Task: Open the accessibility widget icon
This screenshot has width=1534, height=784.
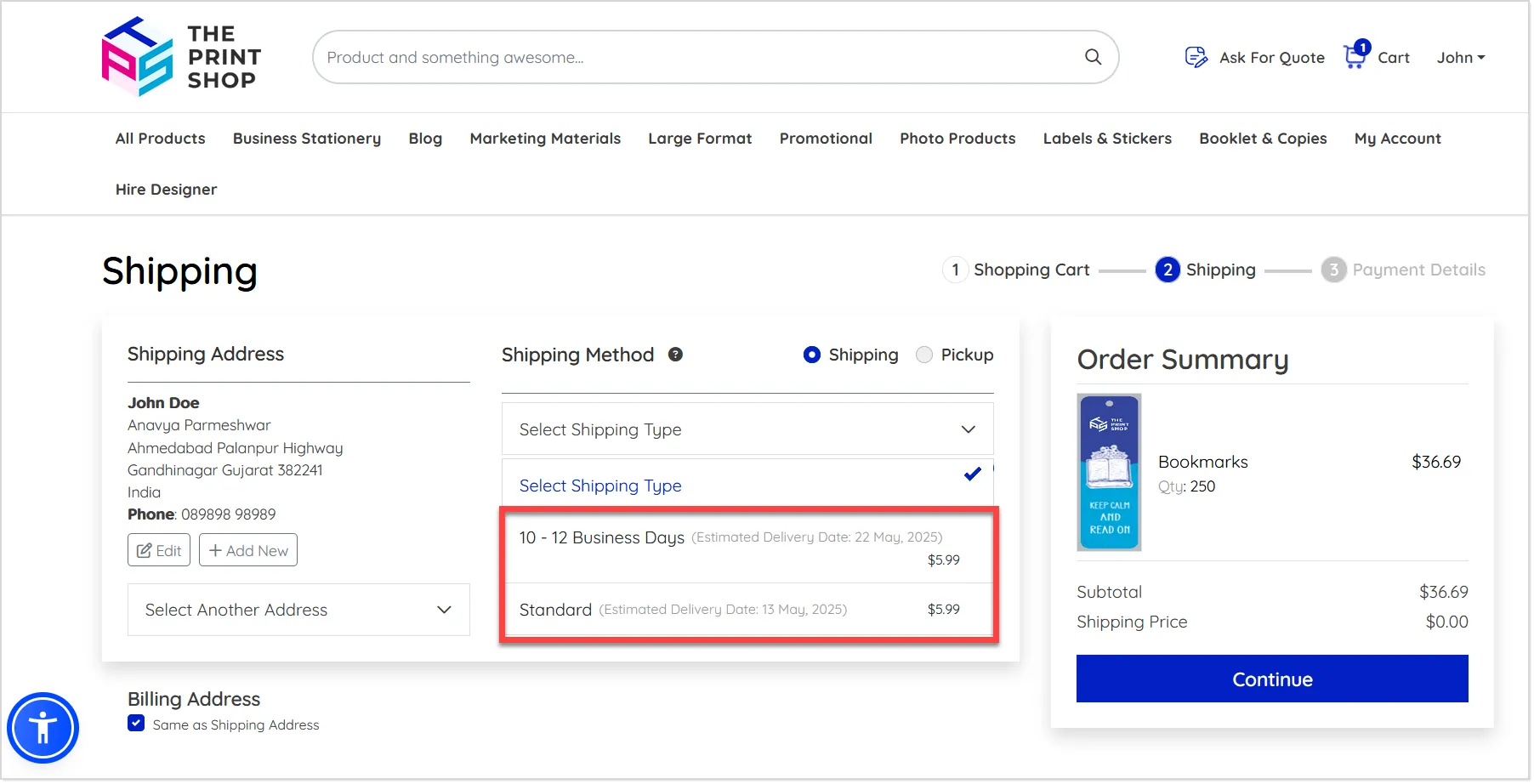Action: coord(43,729)
